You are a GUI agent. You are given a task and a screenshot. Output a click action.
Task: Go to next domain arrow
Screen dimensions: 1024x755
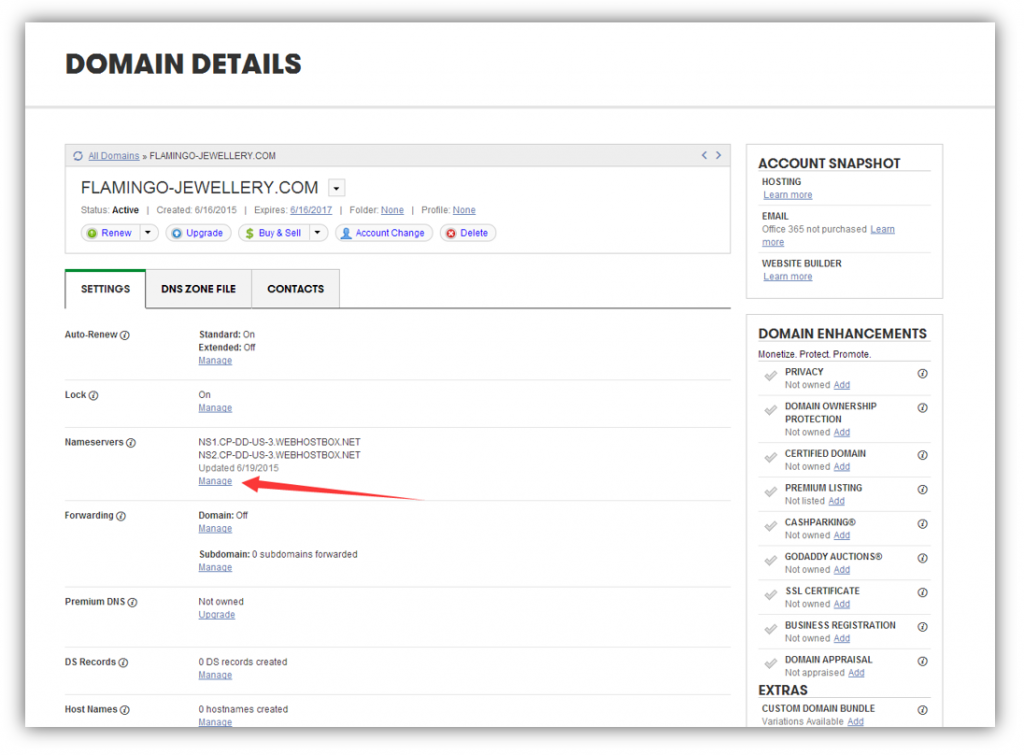click(718, 155)
